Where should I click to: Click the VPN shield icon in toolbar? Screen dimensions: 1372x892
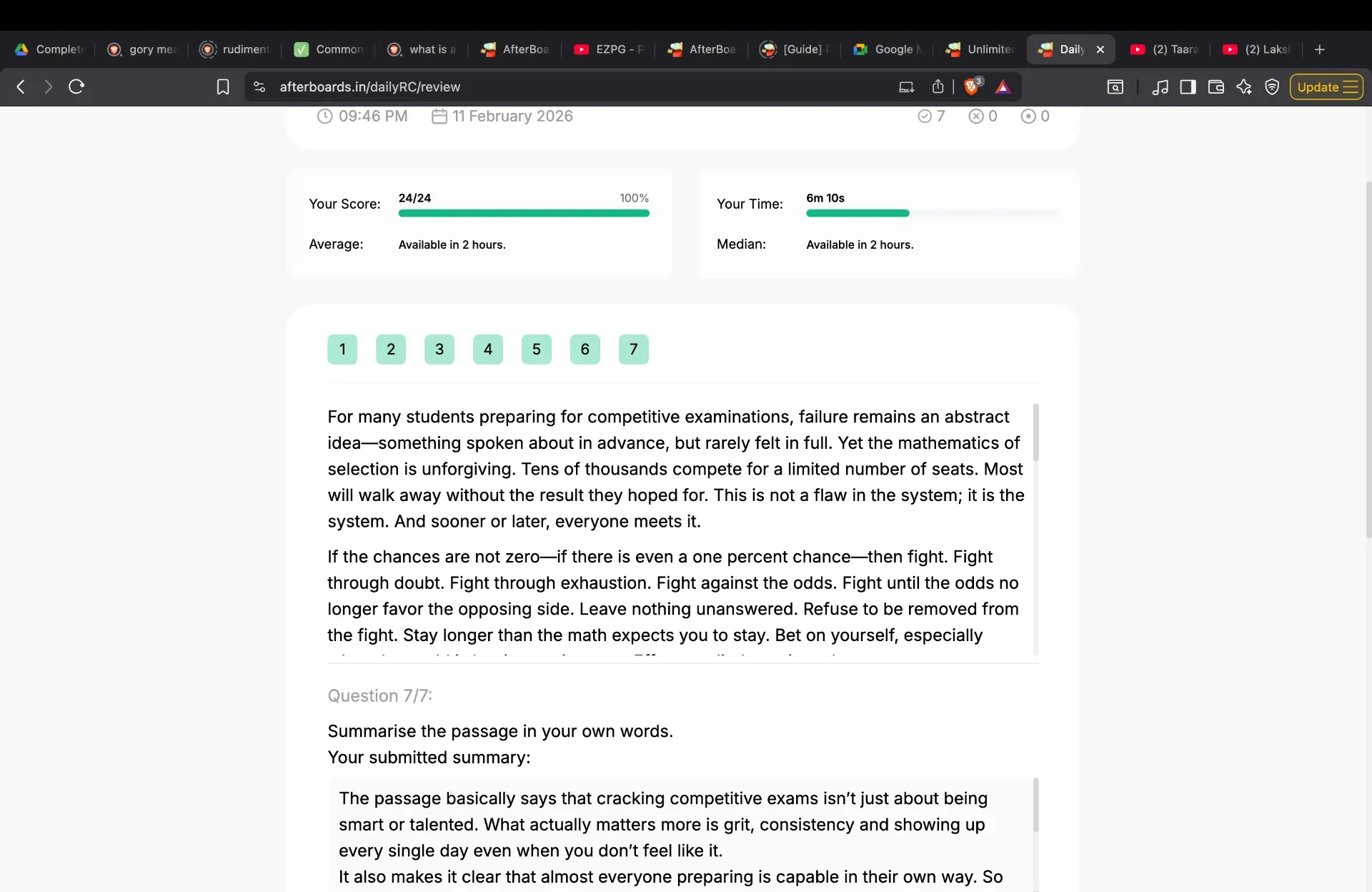[x=1272, y=87]
